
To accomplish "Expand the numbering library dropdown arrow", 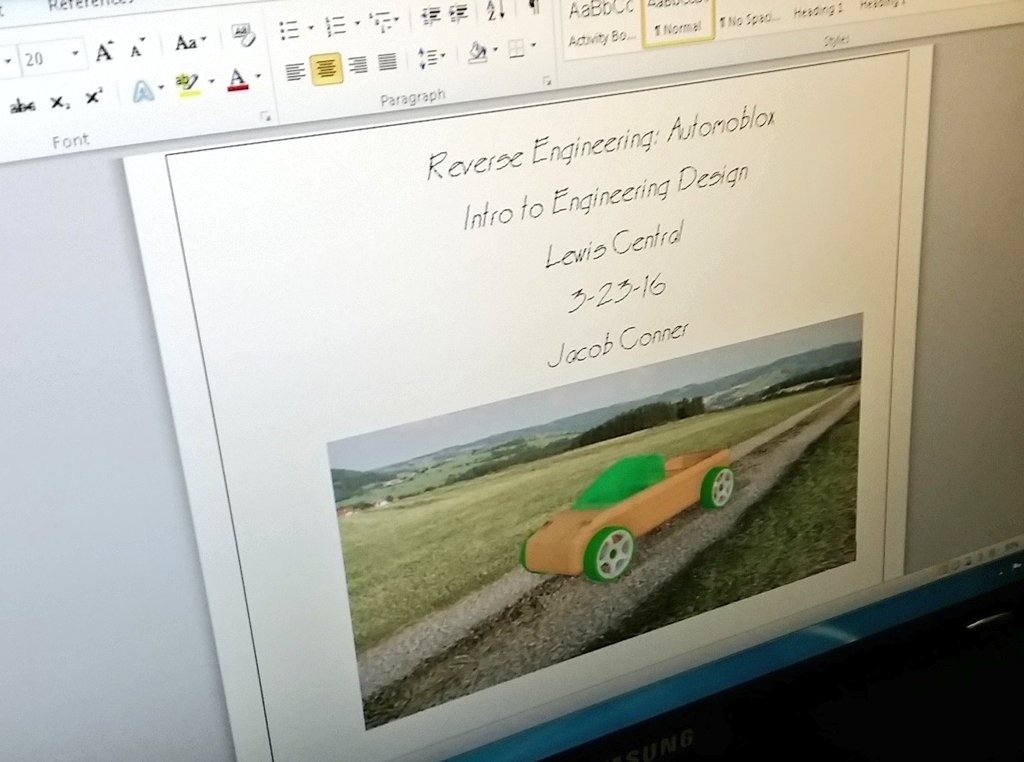I will coord(357,24).
